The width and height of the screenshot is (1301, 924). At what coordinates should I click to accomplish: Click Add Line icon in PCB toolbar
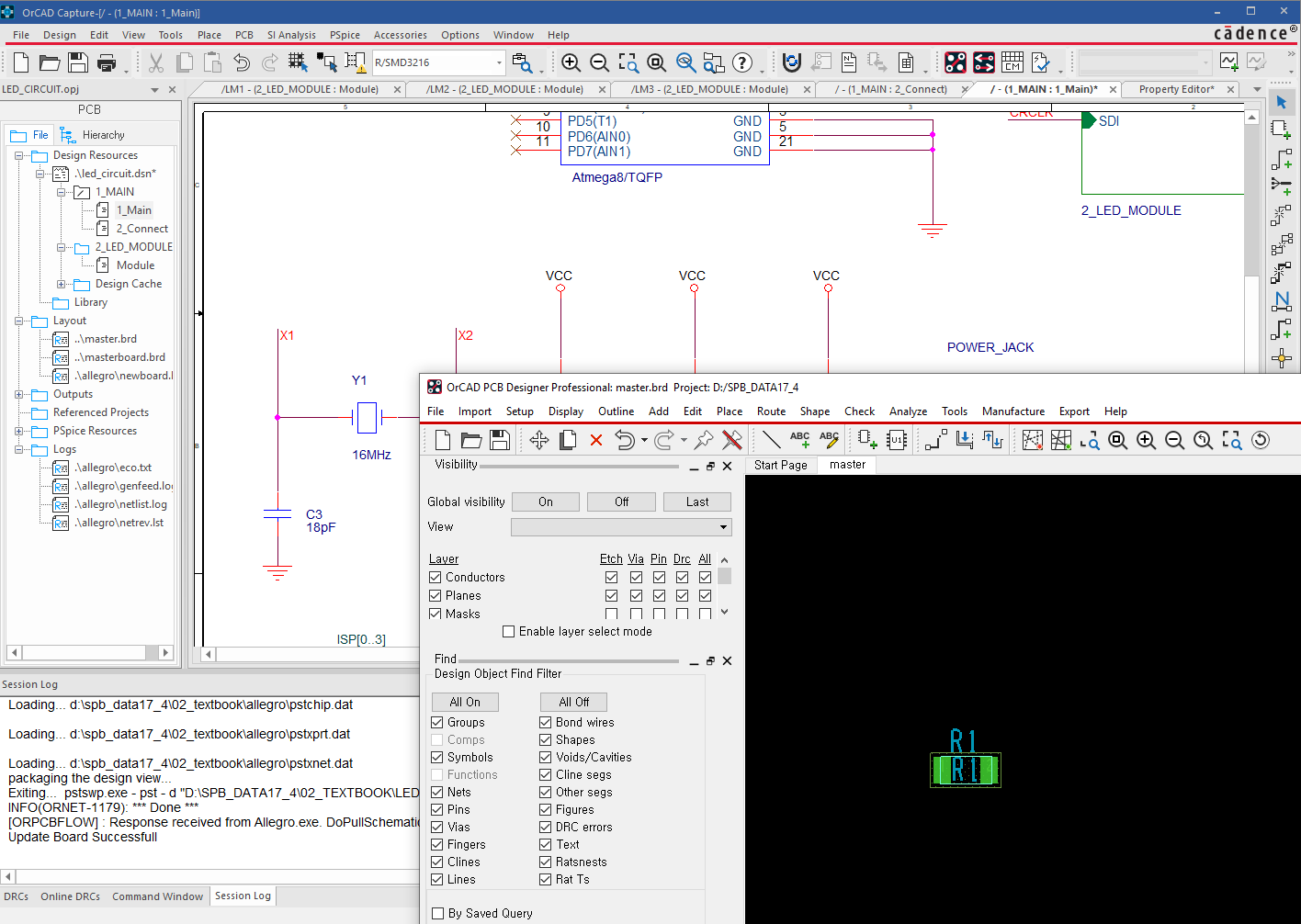(x=772, y=440)
